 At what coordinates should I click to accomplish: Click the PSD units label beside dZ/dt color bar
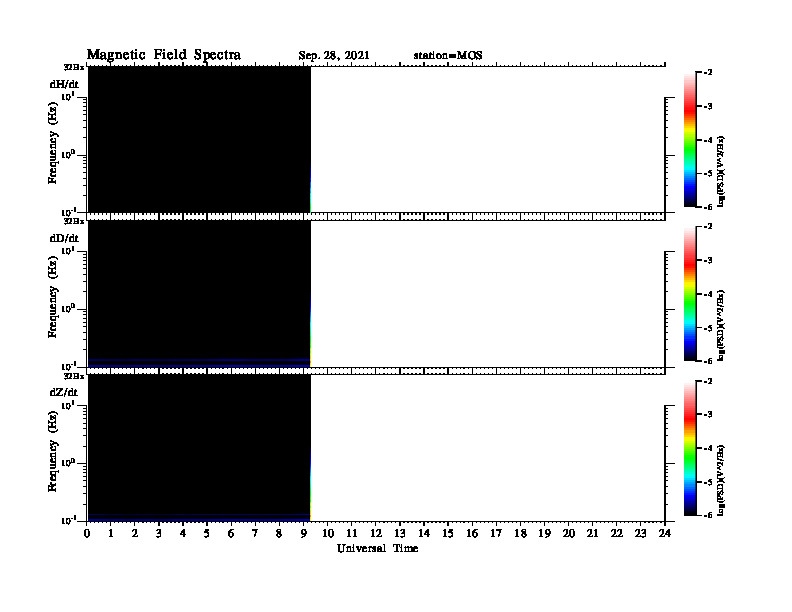721,480
